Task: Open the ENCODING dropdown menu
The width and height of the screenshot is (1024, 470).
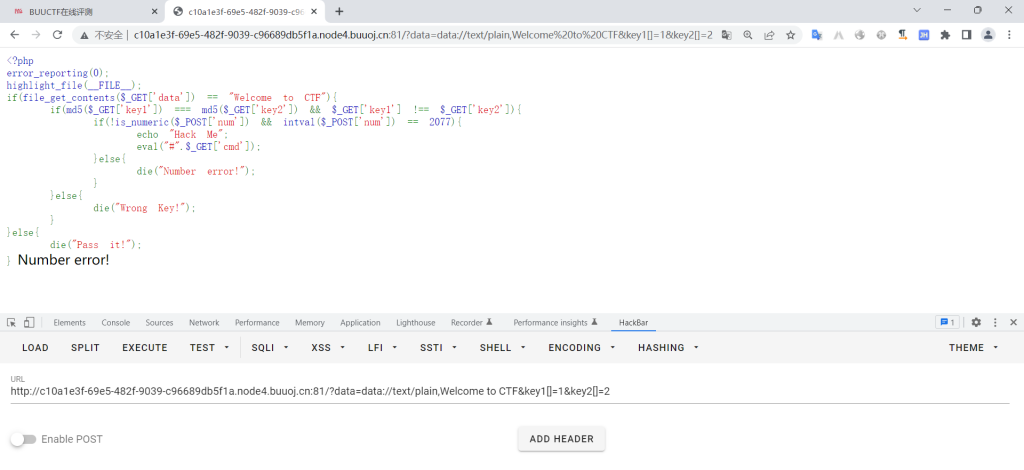Action: [580, 348]
